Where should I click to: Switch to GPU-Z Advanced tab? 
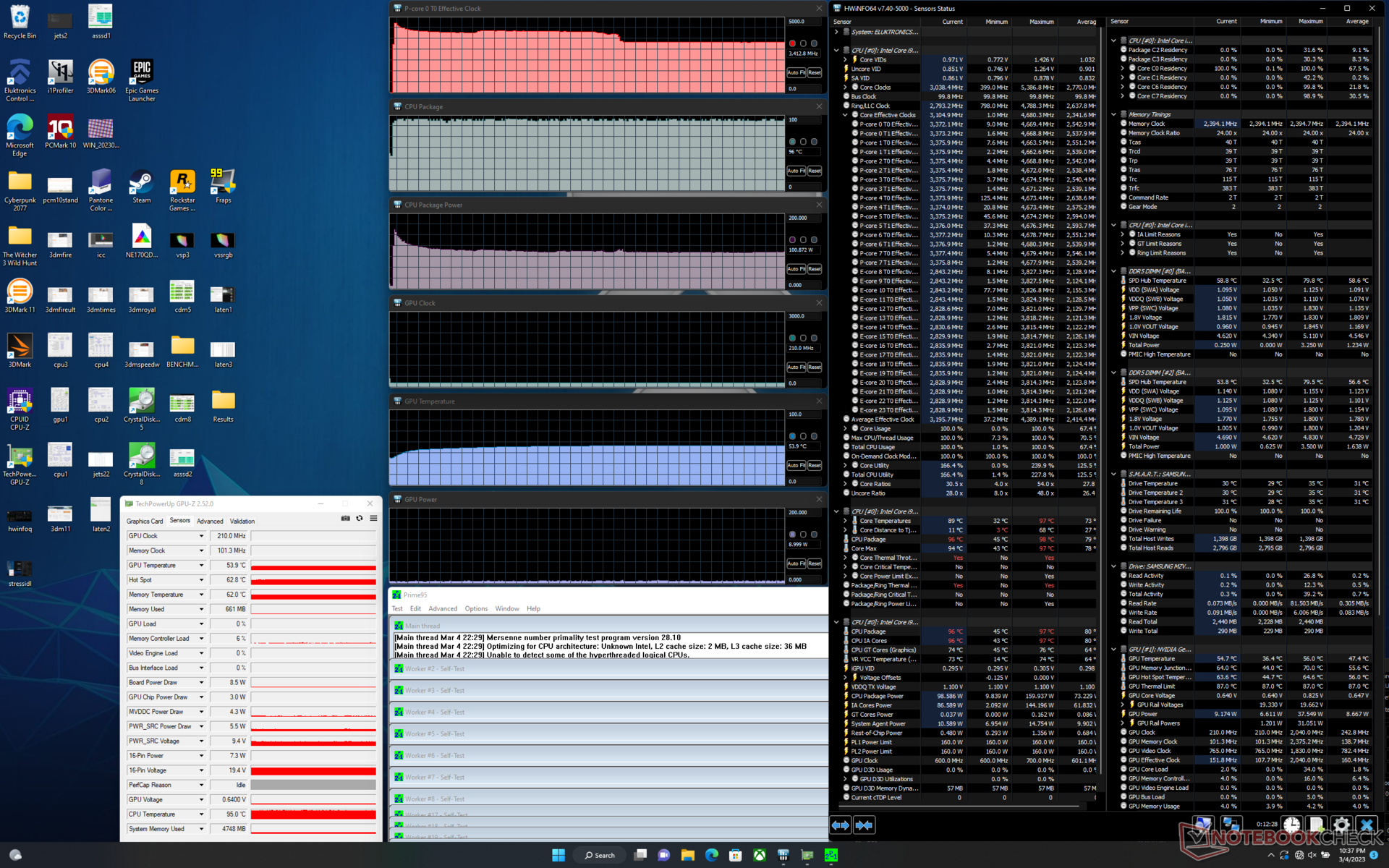point(210,521)
